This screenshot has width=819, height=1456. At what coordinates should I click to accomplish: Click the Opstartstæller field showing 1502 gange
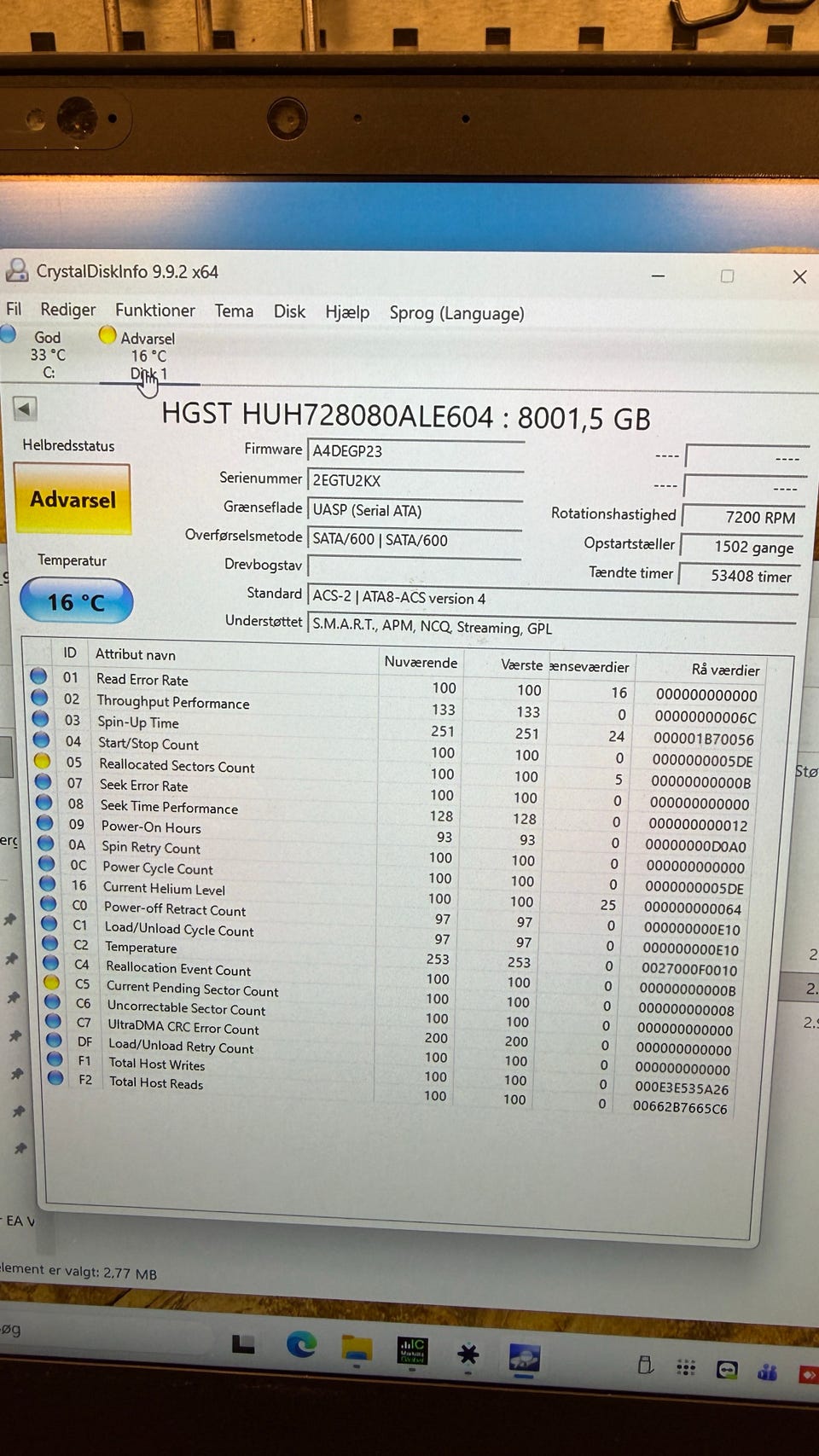[x=741, y=547]
